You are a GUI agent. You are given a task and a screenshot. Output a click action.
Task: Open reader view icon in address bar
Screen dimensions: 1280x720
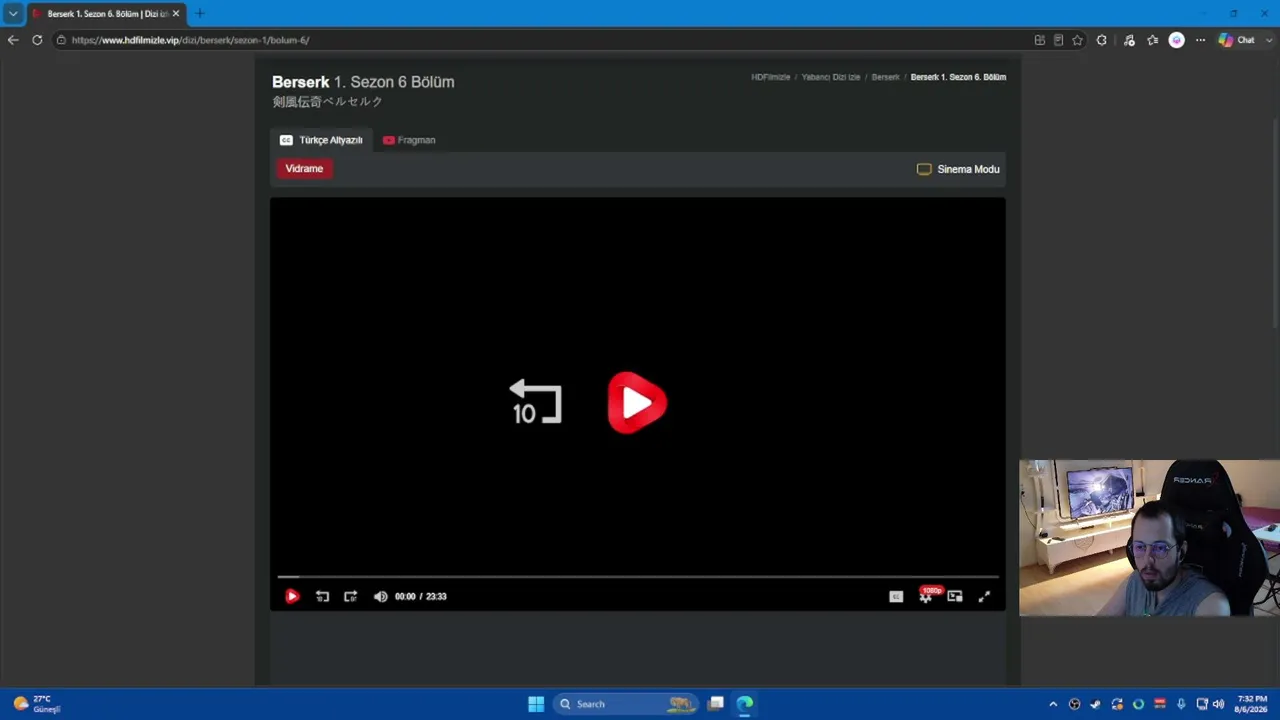(1058, 40)
